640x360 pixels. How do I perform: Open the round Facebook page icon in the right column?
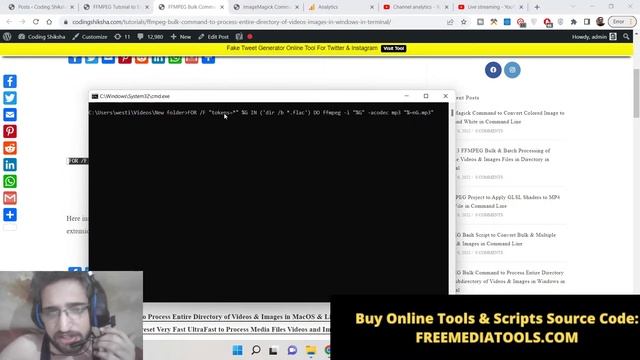(x=493, y=70)
